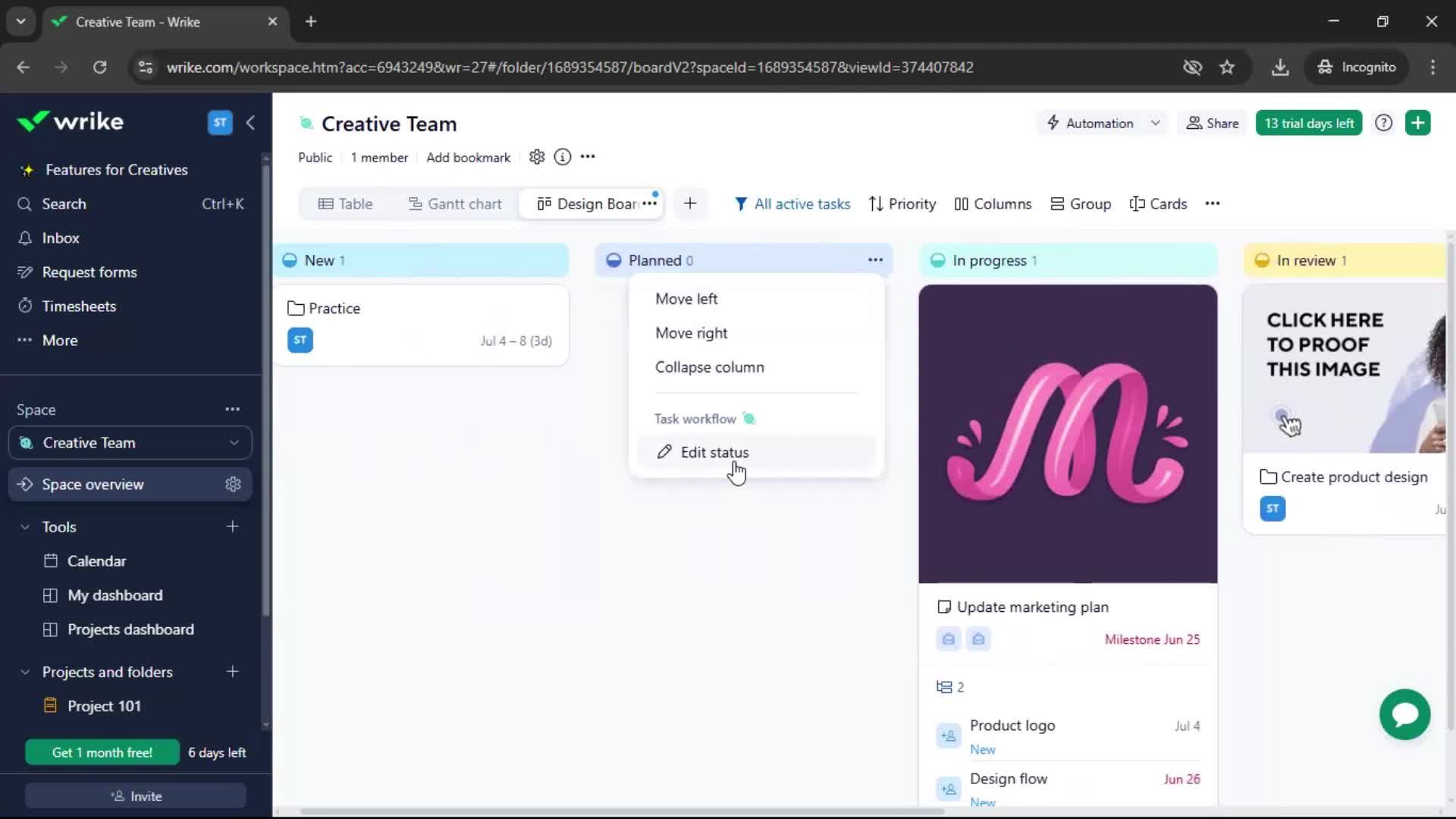Add a new project or folder plus icon

(x=233, y=672)
